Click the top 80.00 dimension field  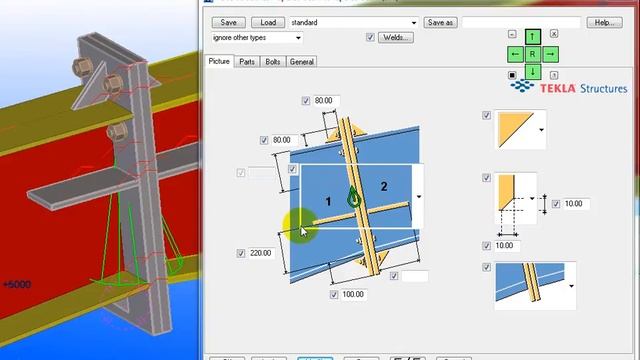coord(327,101)
